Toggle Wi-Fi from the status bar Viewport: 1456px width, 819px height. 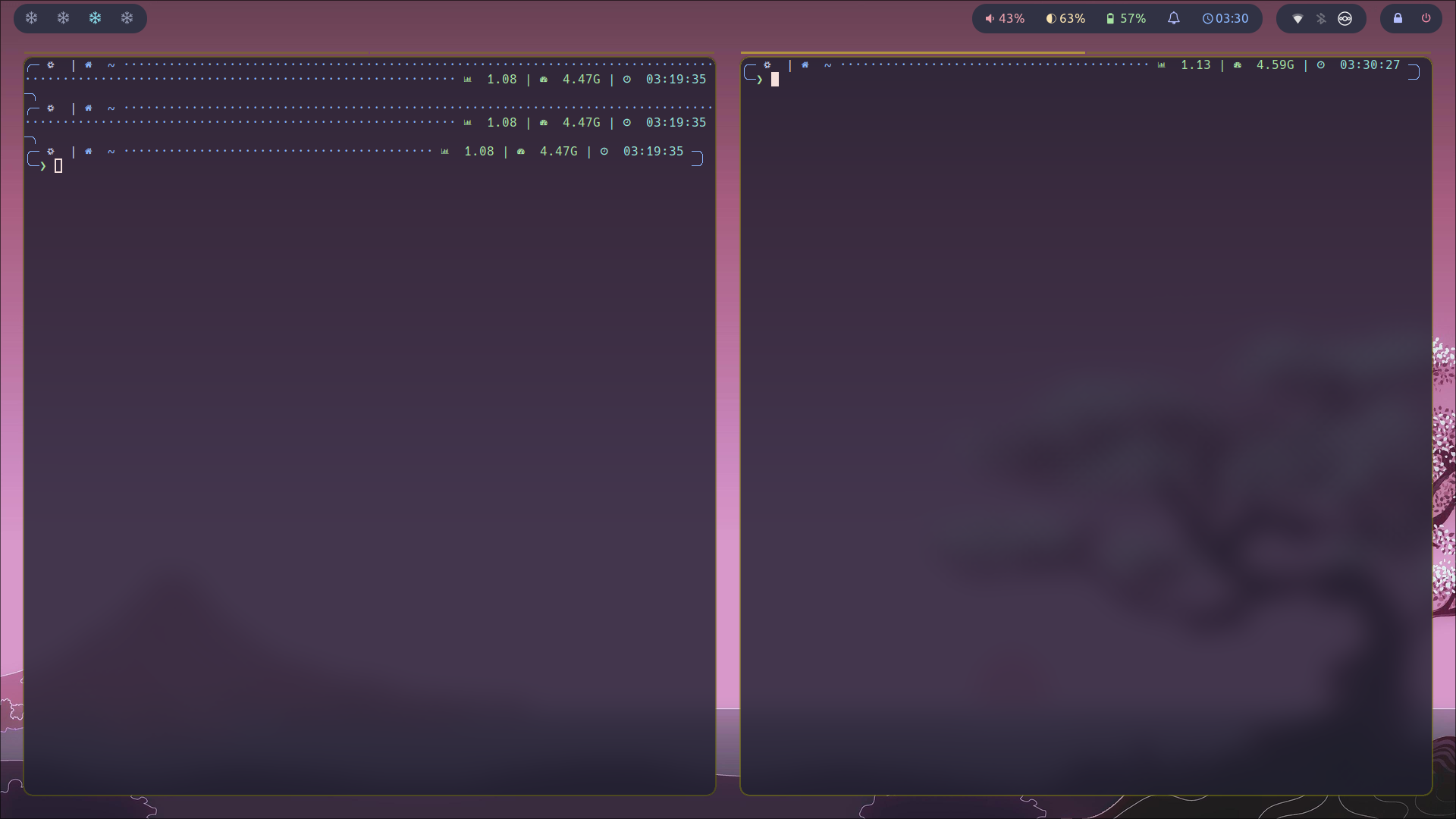(x=1298, y=17)
